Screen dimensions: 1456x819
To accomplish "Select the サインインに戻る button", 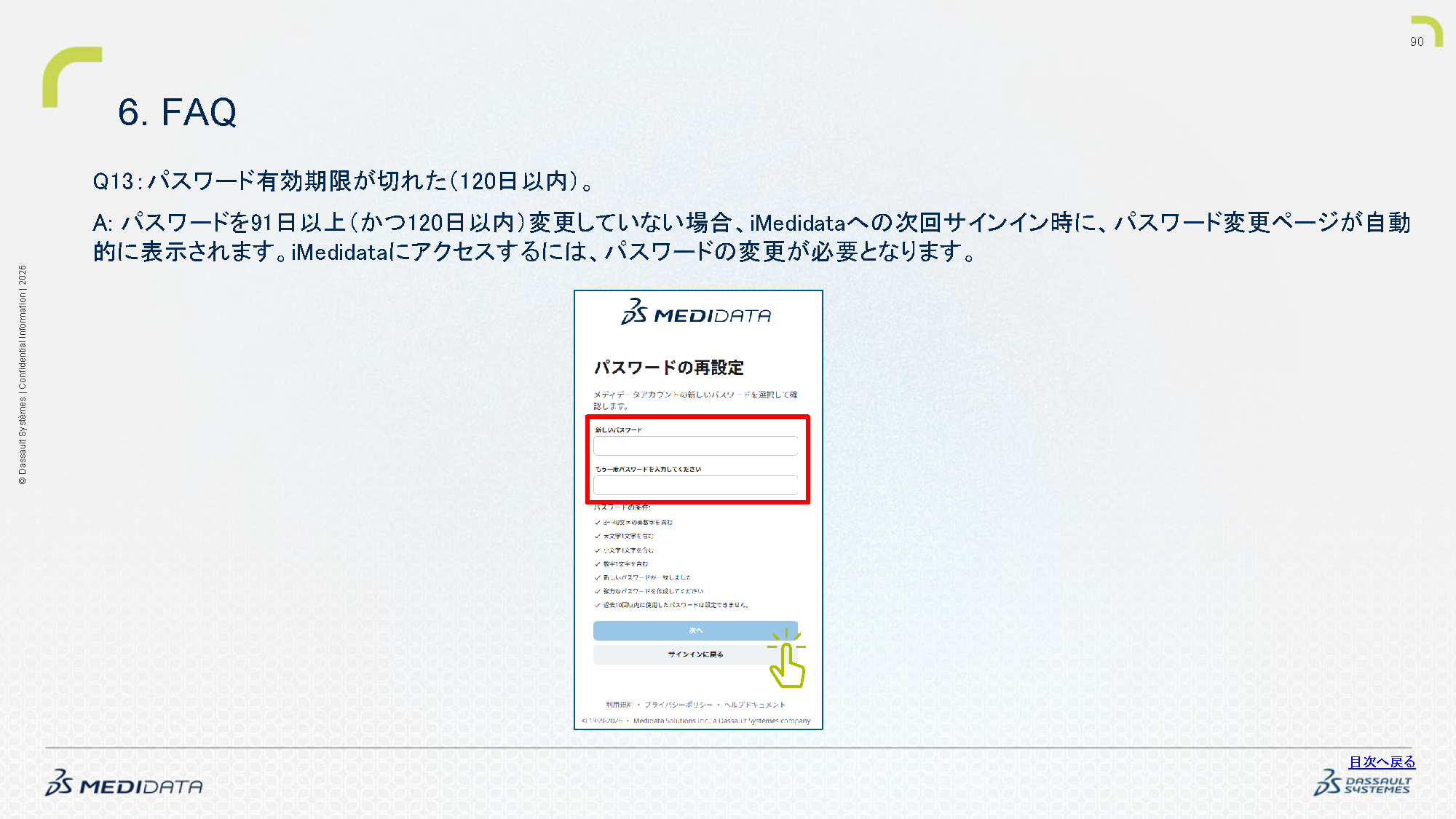I will click(x=695, y=654).
